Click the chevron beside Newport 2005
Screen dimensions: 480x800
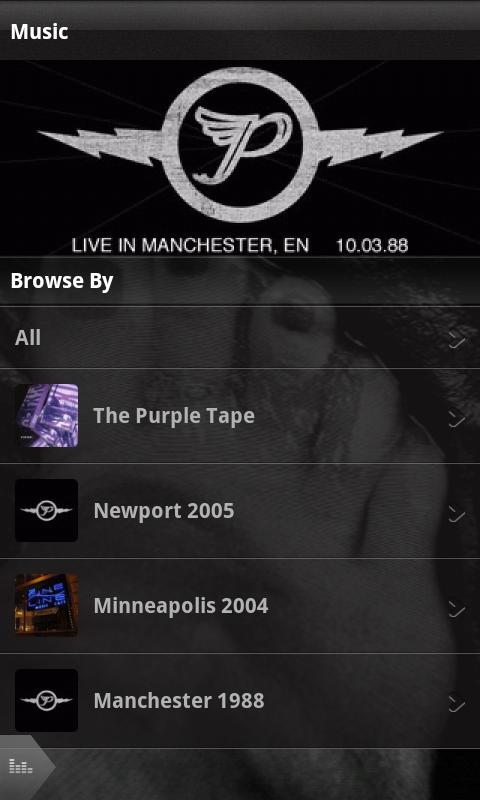tap(457, 513)
